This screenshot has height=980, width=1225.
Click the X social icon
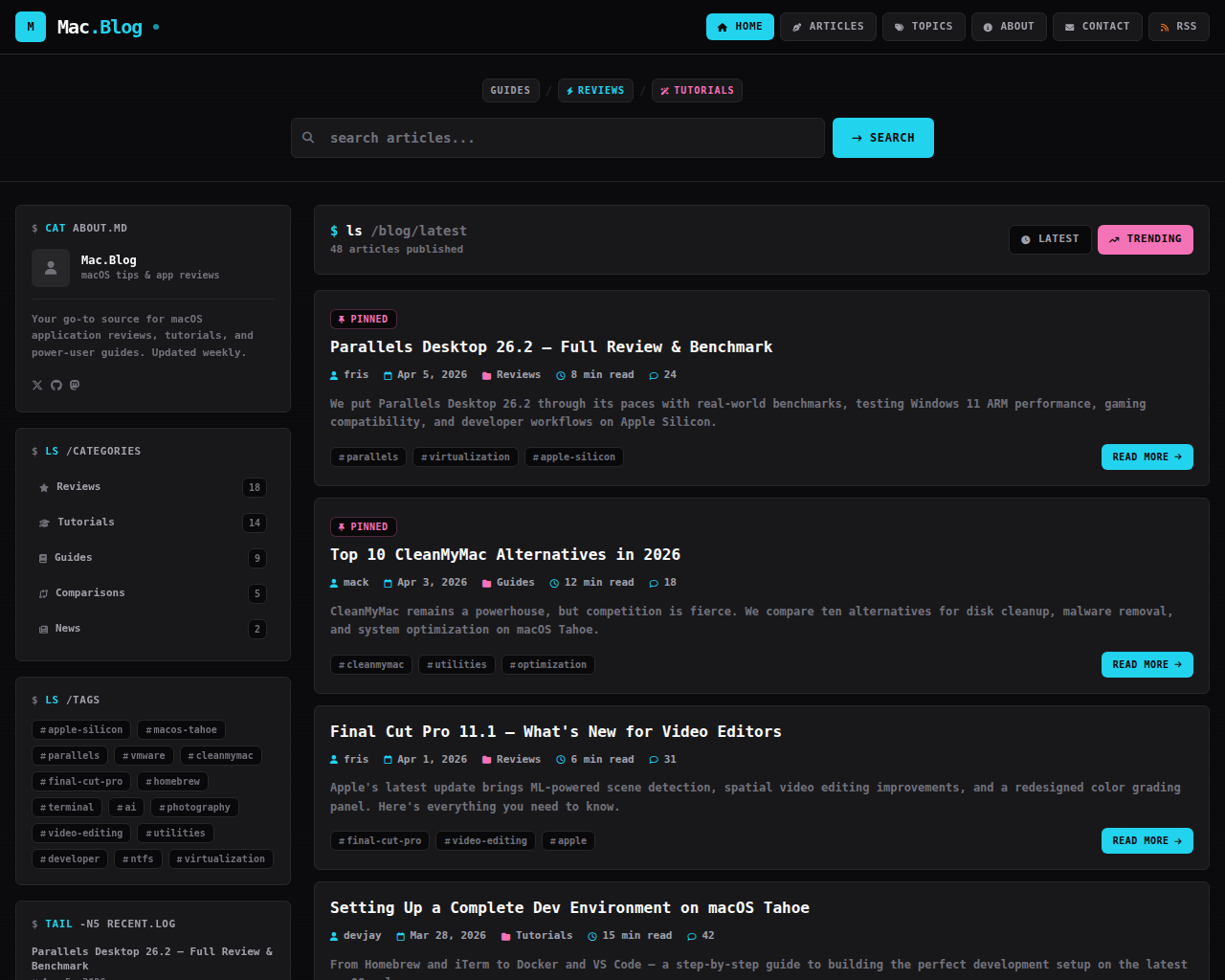[x=36, y=385]
